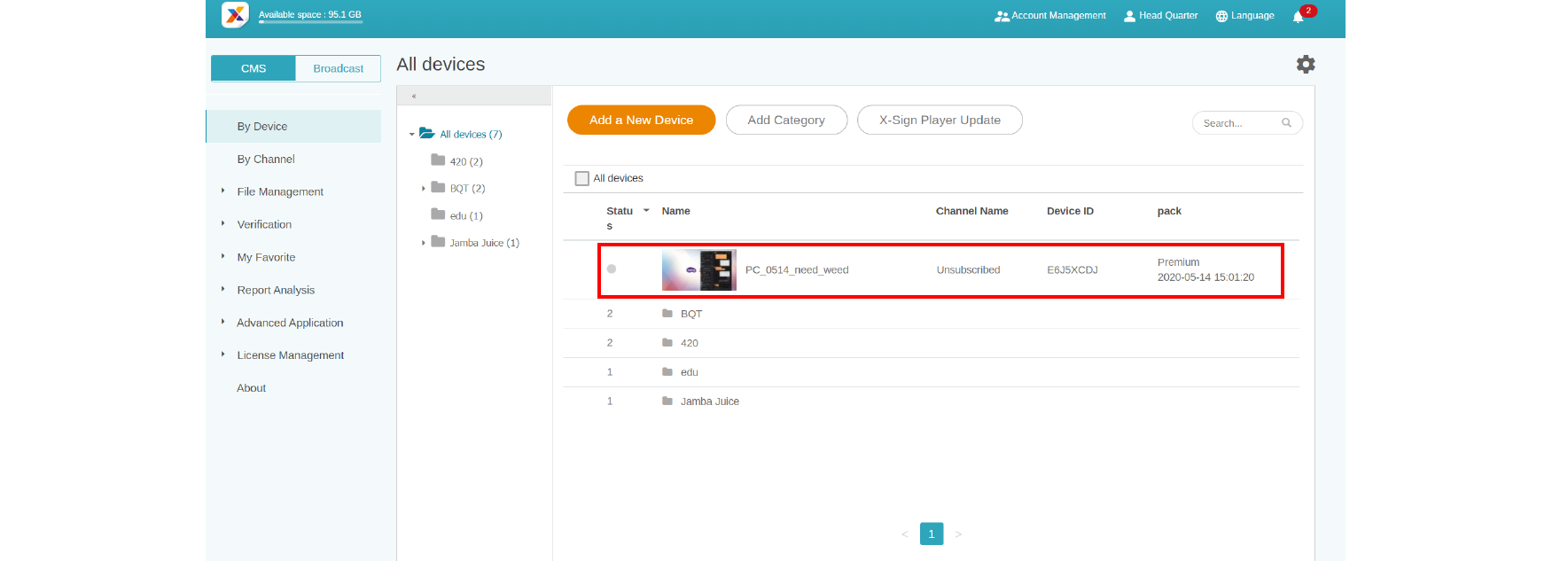Click the X-Sign logo icon
The height and width of the screenshot is (561, 1568).
[235, 15]
